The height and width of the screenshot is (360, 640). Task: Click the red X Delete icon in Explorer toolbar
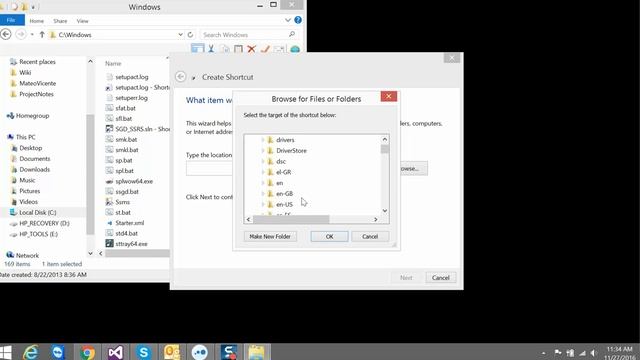[251, 49]
